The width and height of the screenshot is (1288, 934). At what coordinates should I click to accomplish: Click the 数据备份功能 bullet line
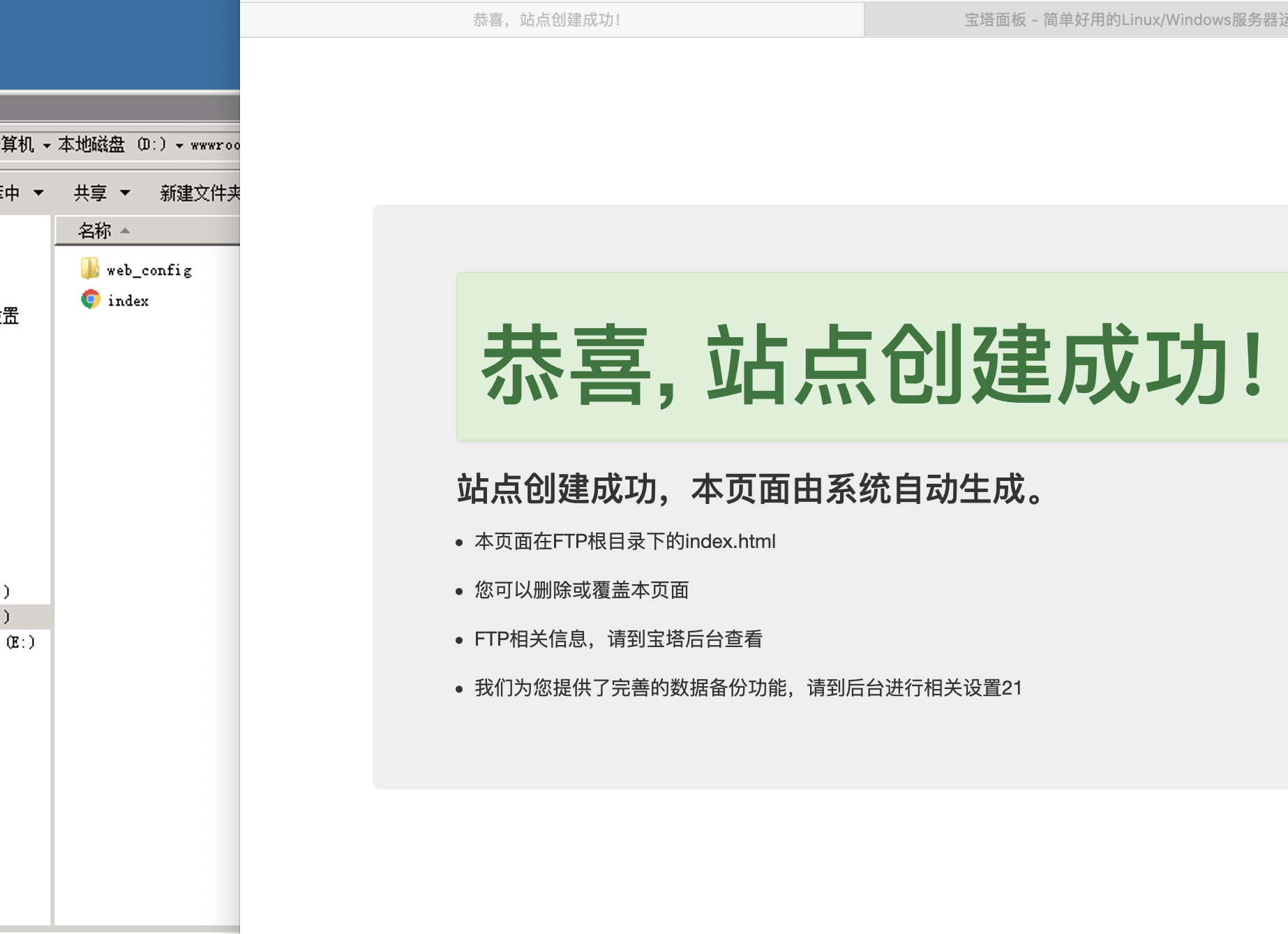(x=748, y=688)
